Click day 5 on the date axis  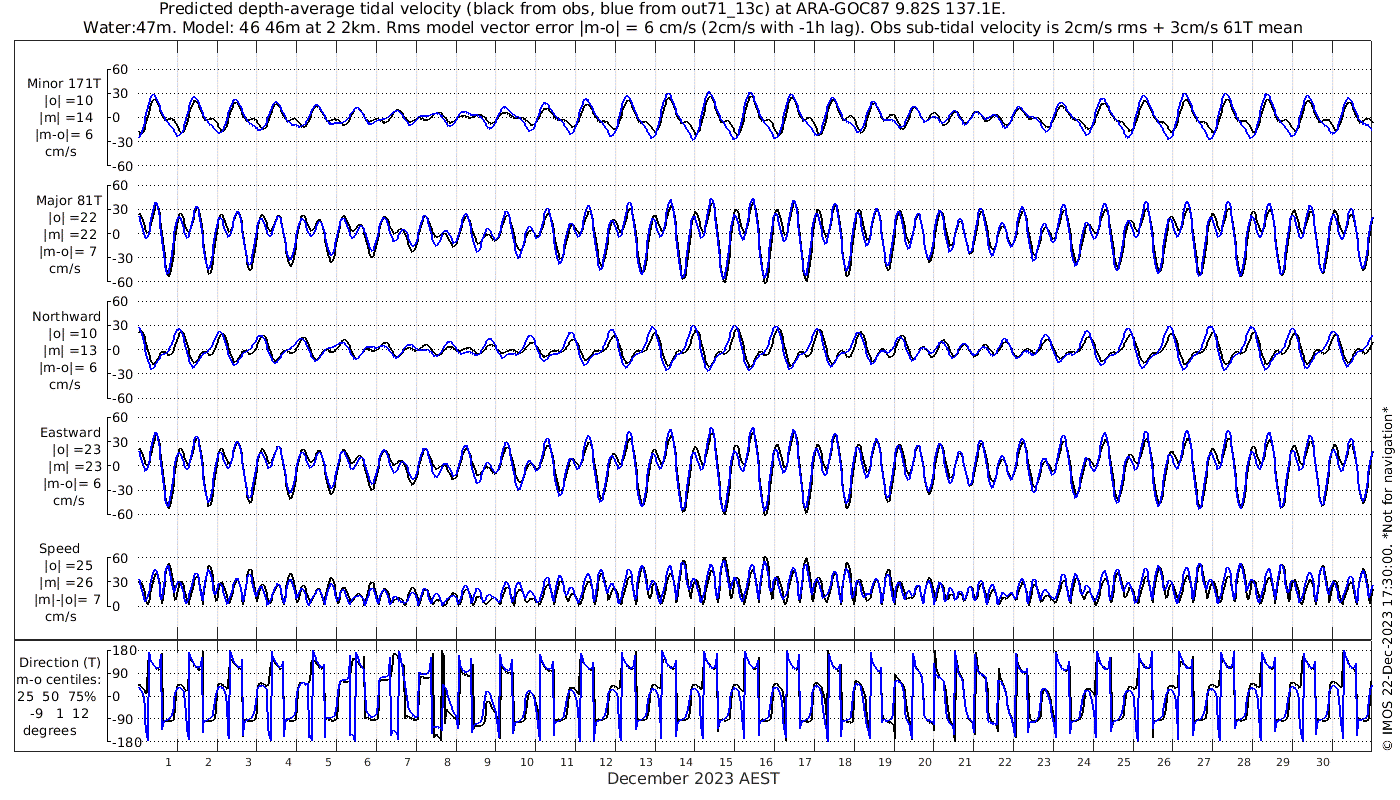328,763
